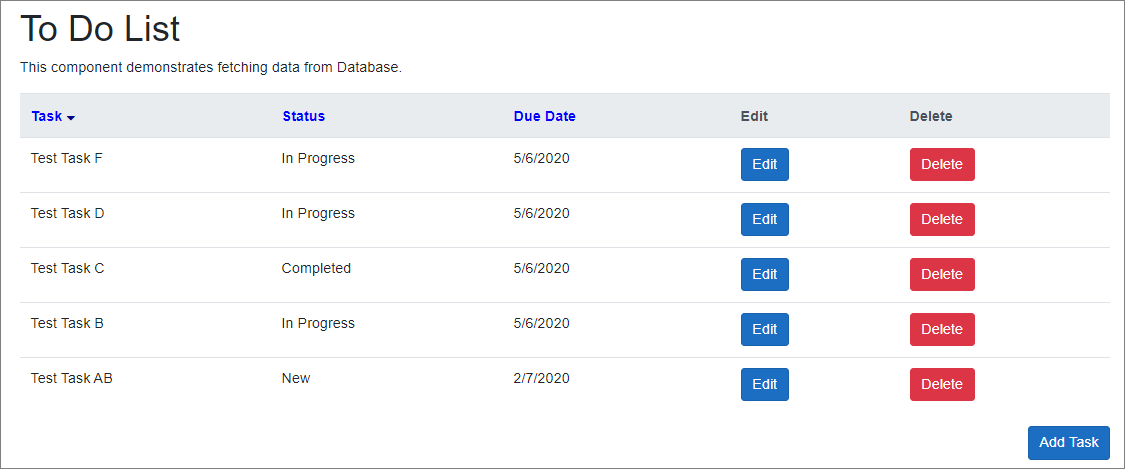Click the To Do List heading
This screenshot has height=469, width=1125.
(x=100, y=29)
